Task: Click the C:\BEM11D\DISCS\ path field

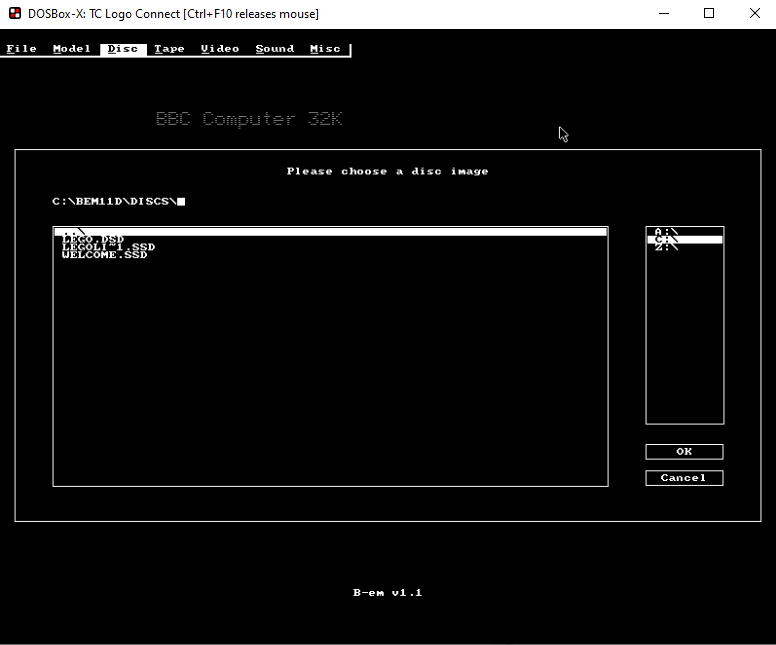Action: [x=119, y=201]
